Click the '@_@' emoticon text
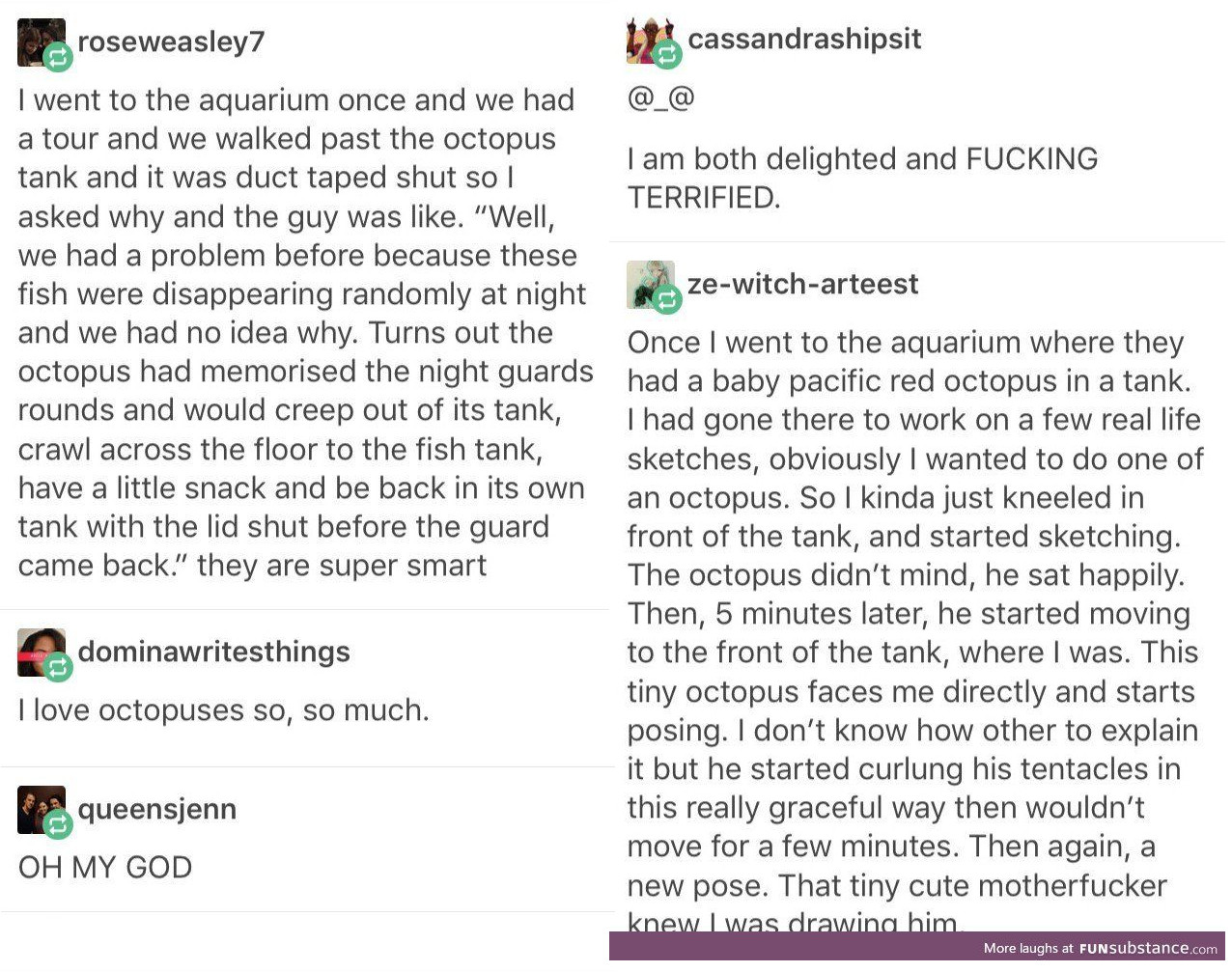This screenshot has height=972, width=1232. [x=661, y=97]
